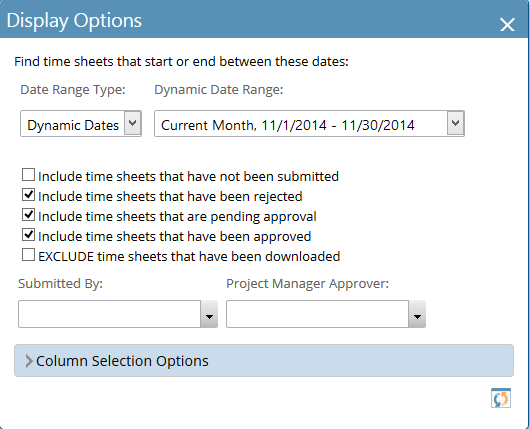Click inside the Project Manager Approver field
530x429 pixels.
pos(318,314)
